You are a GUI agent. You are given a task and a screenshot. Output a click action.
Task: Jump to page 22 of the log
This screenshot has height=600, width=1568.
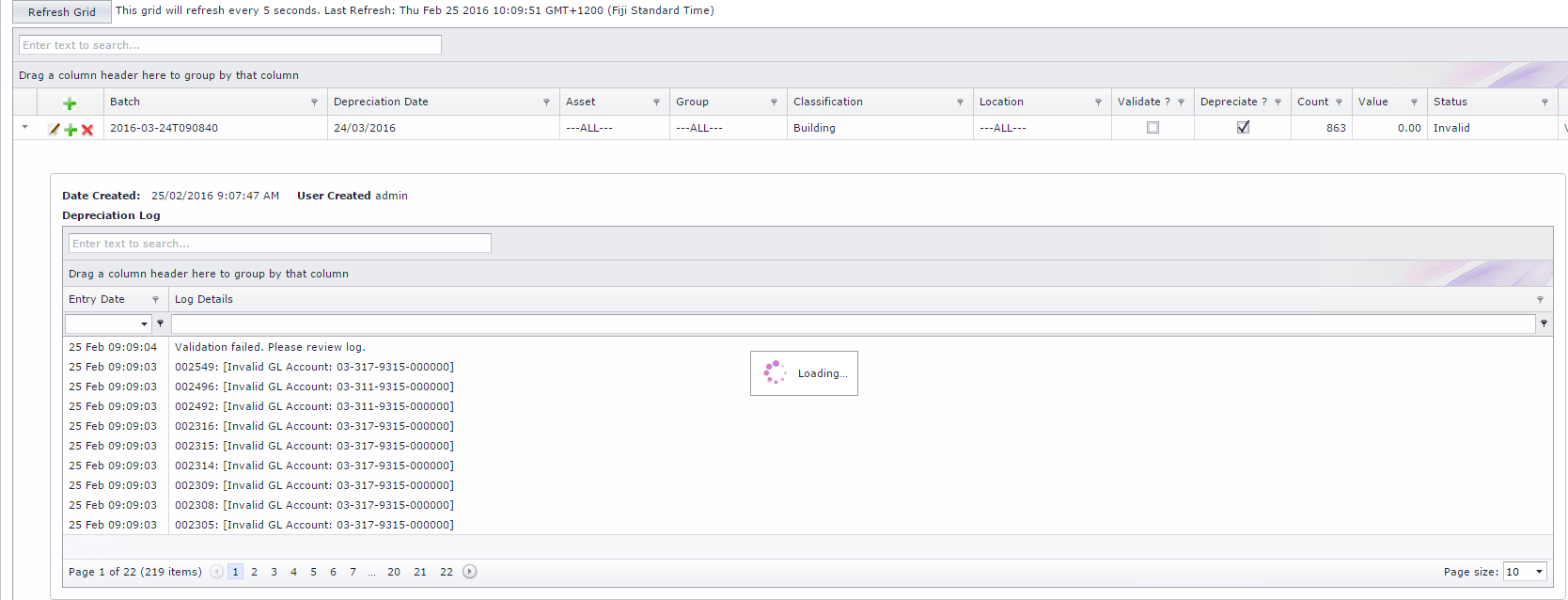pyautogui.click(x=447, y=572)
